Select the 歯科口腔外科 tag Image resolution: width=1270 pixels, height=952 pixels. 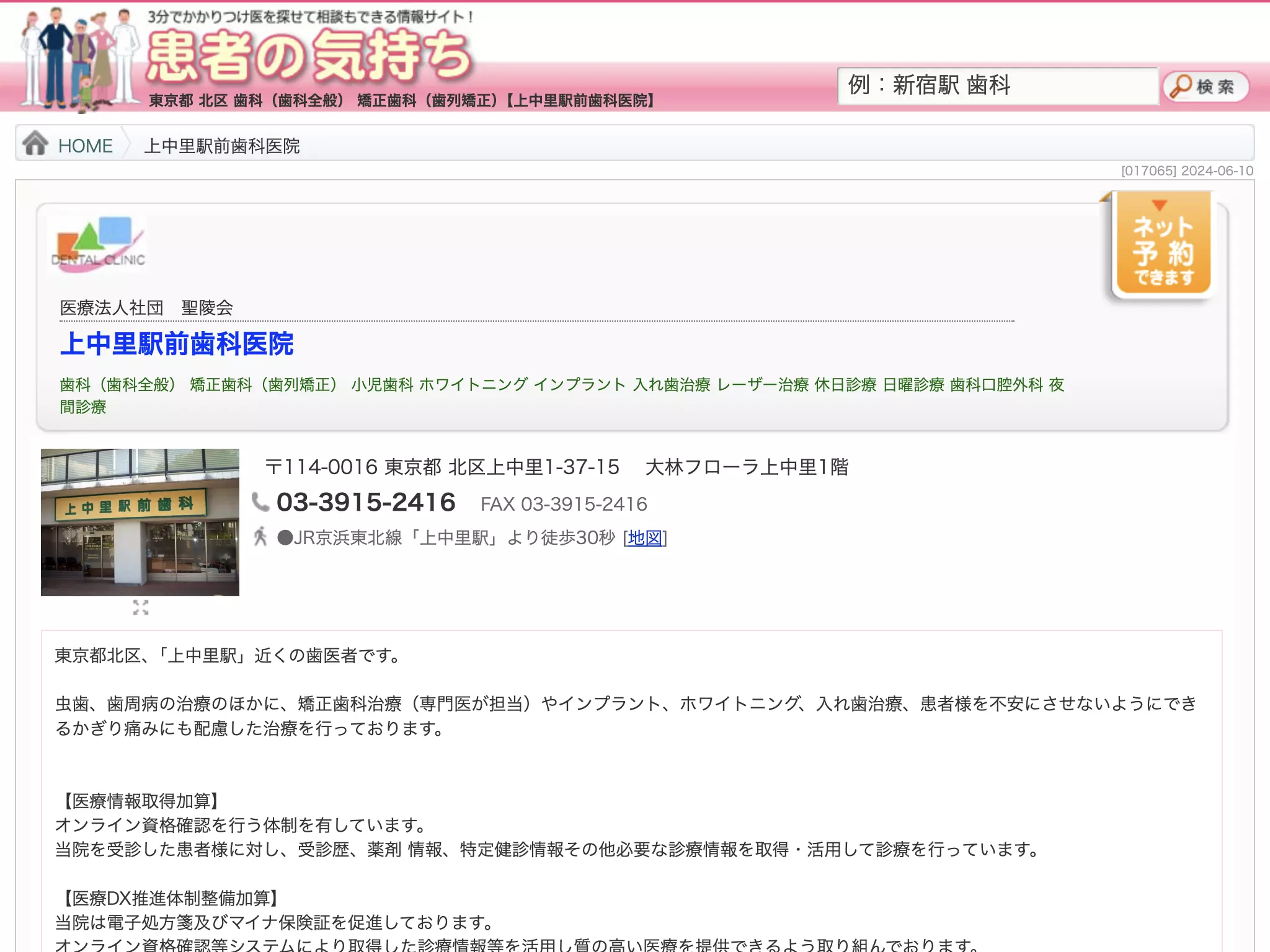coord(997,385)
